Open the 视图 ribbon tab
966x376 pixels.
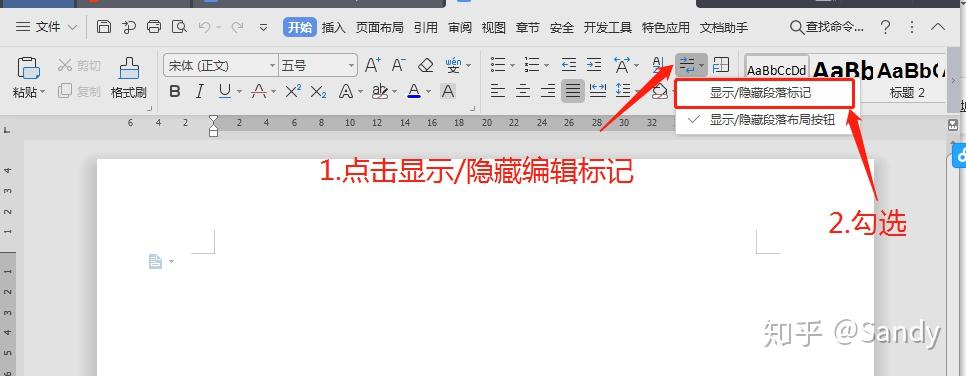pyautogui.click(x=493, y=28)
